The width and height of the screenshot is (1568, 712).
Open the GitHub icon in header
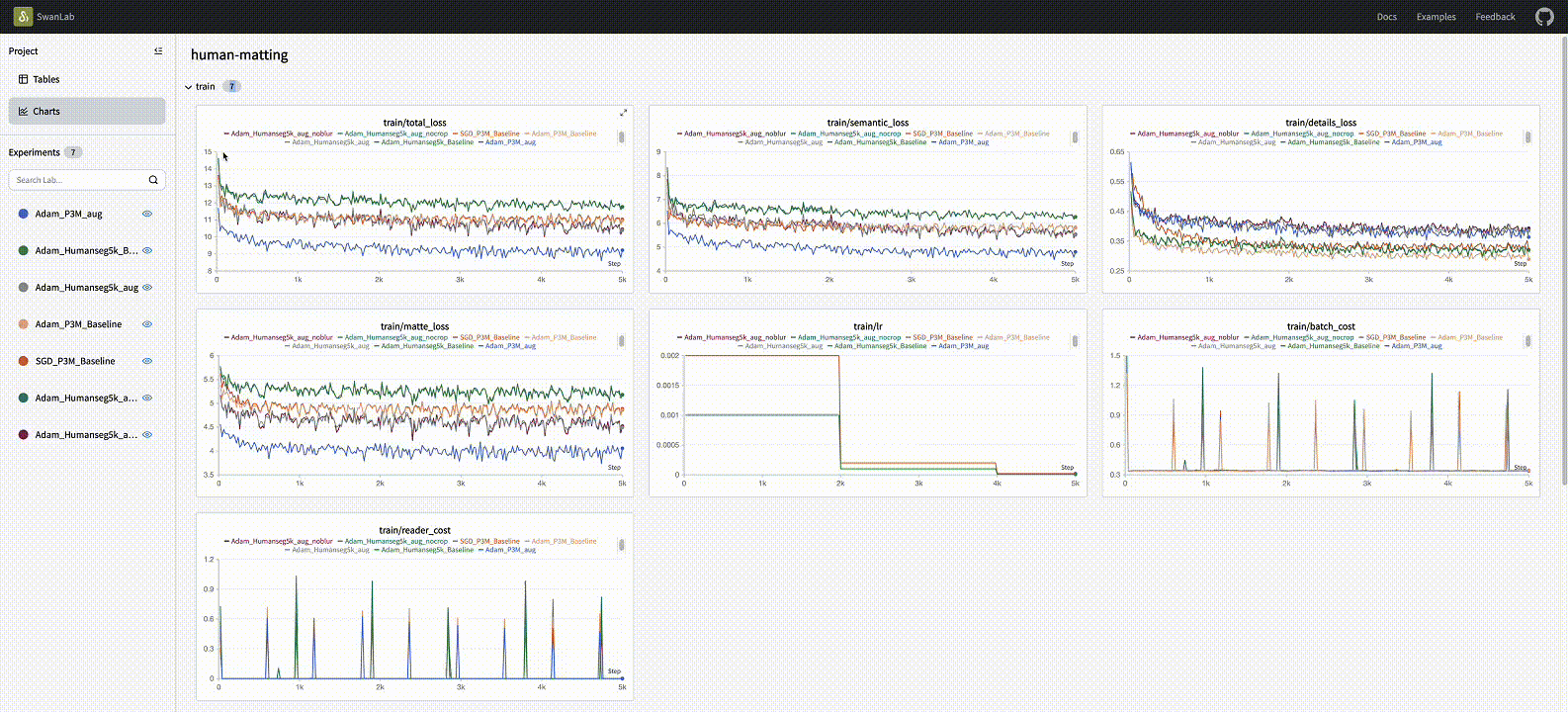click(1544, 17)
